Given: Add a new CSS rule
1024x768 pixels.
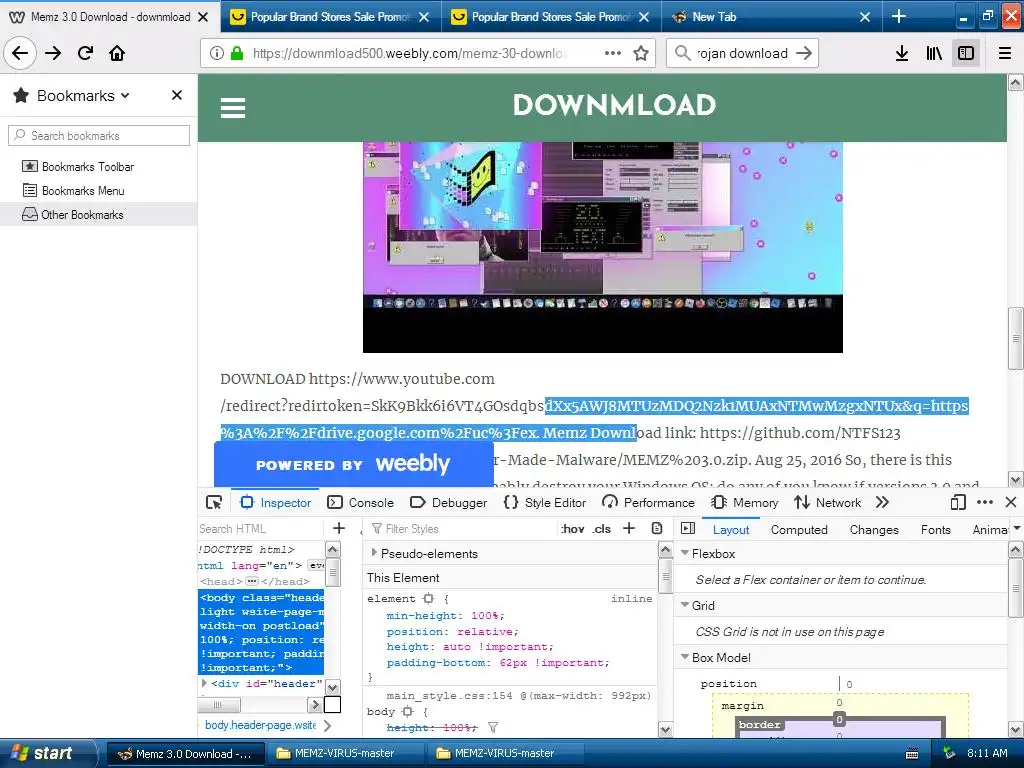Looking at the screenshot, I should coord(629,528).
